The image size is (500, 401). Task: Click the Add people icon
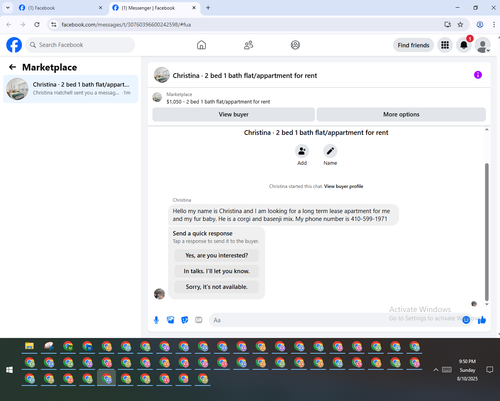302,151
